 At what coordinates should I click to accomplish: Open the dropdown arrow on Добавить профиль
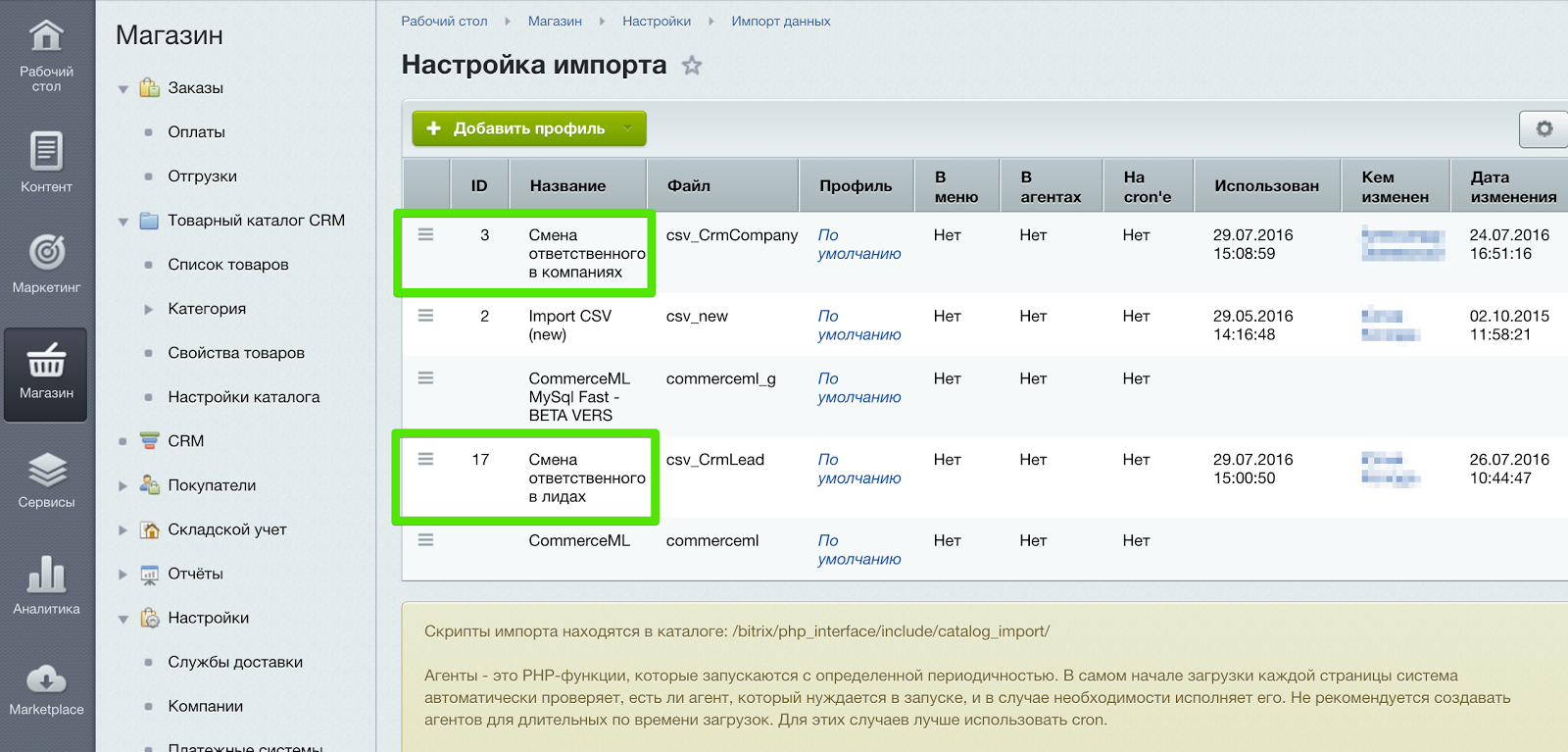click(628, 128)
